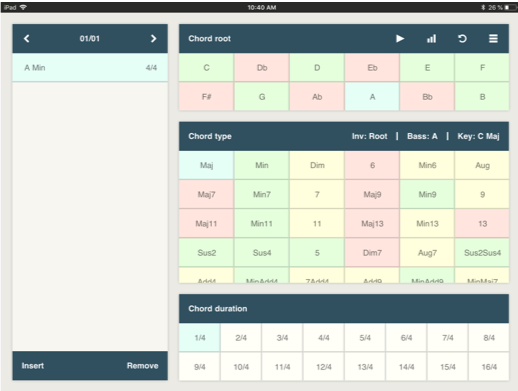Select chord root C
Viewport: 518px width, 391px height.
(x=206, y=68)
